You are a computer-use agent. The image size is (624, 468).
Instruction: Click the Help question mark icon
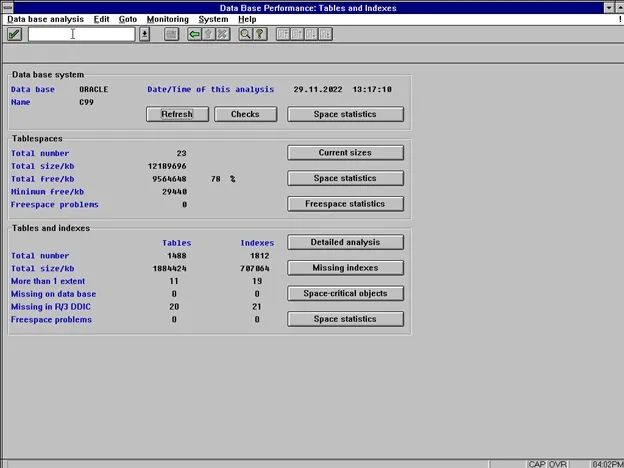click(259, 34)
